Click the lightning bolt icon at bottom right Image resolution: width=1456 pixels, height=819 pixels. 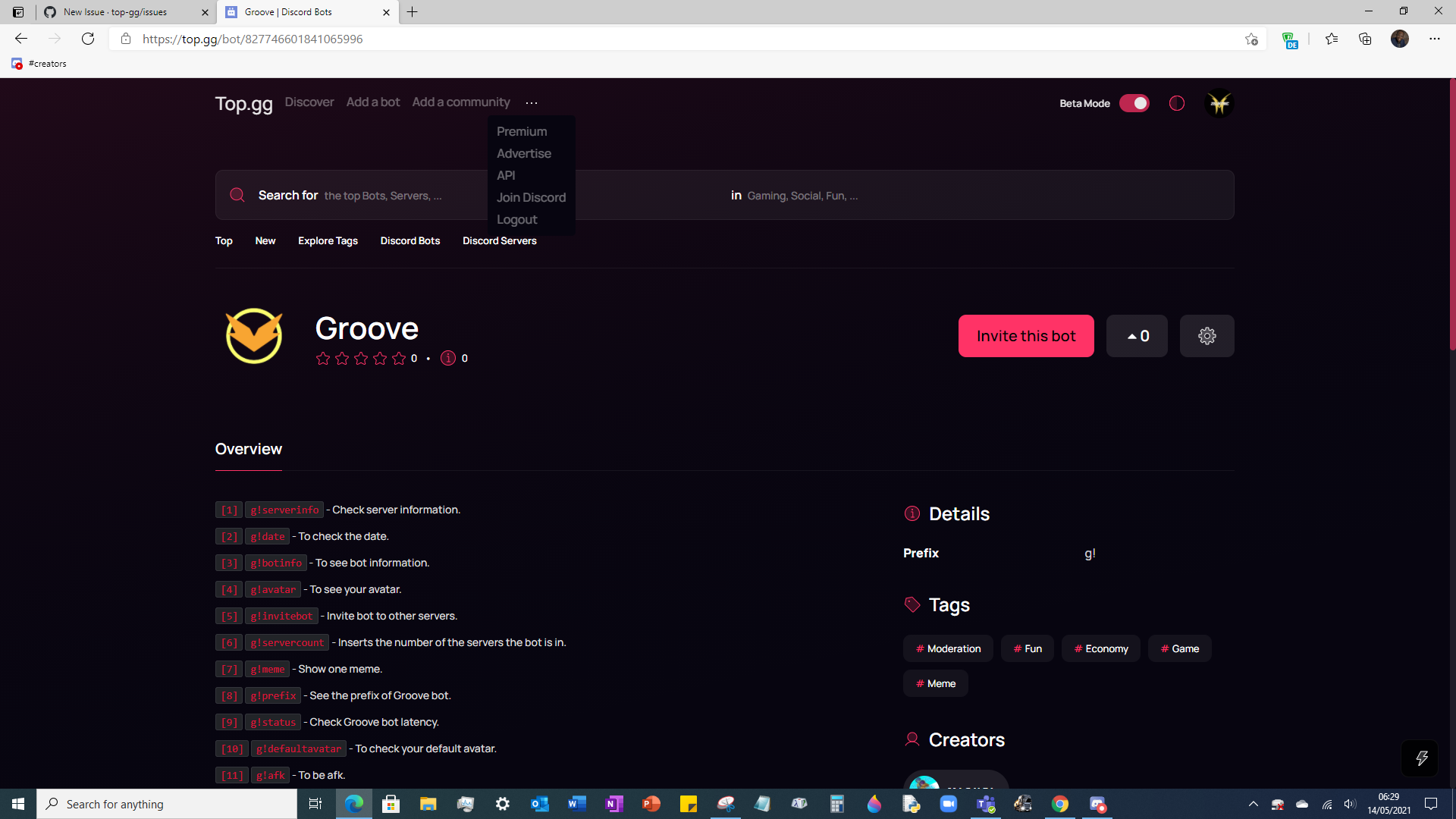[x=1420, y=758]
